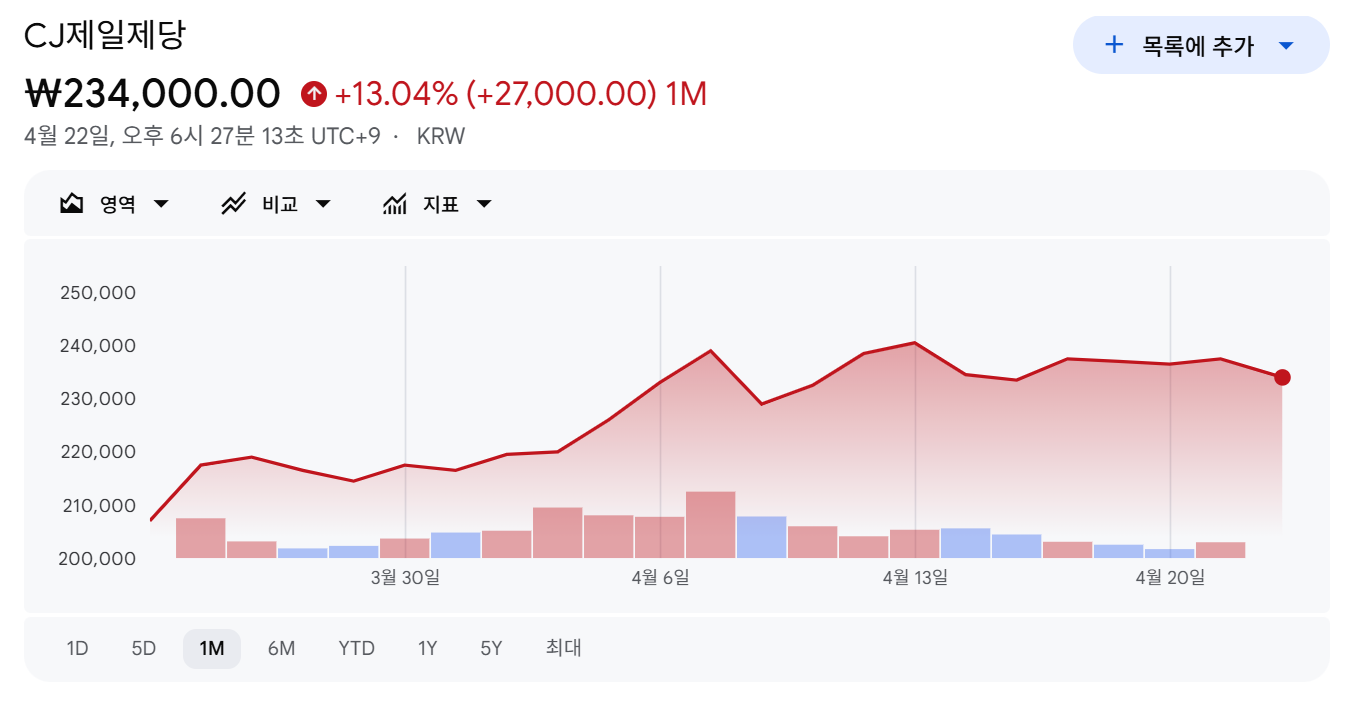The height and width of the screenshot is (704, 1359).
Task: Click the 비교 compare icon
Action: (233, 204)
